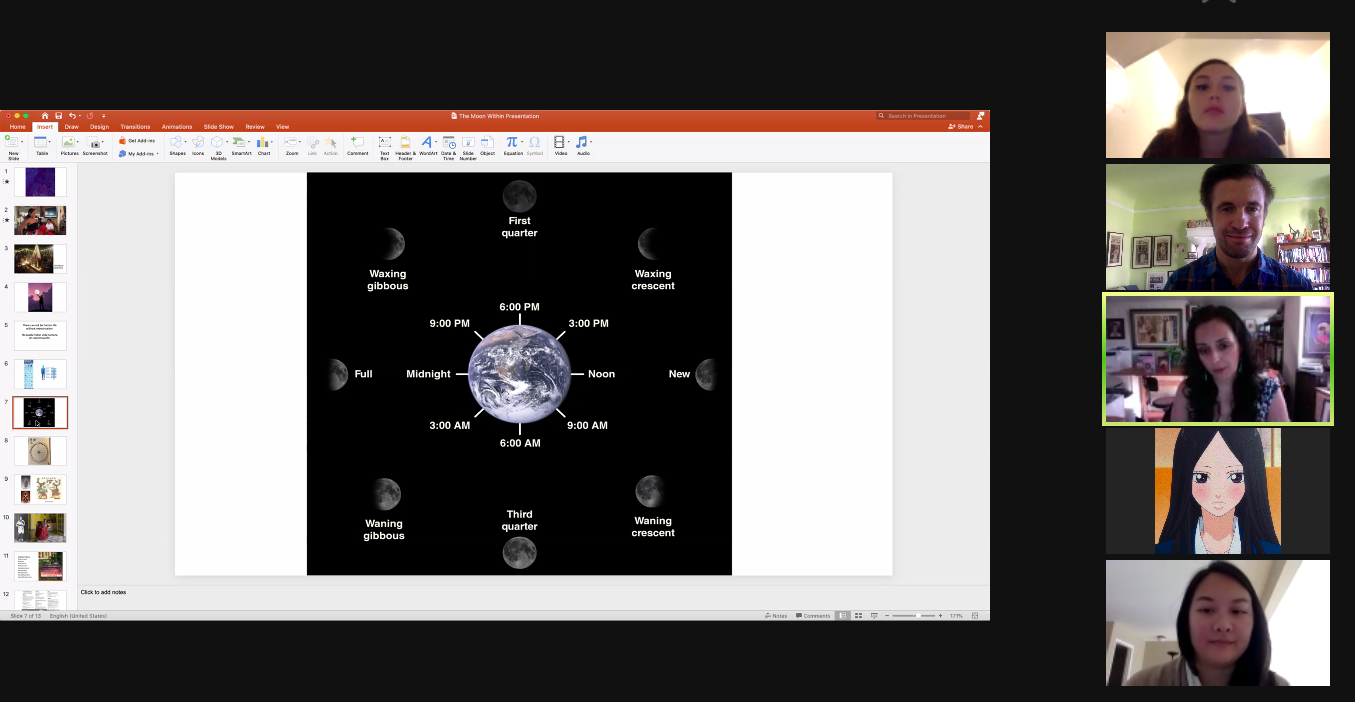Insert a Text Box
This screenshot has width=1355, height=702.
pyautogui.click(x=384, y=143)
